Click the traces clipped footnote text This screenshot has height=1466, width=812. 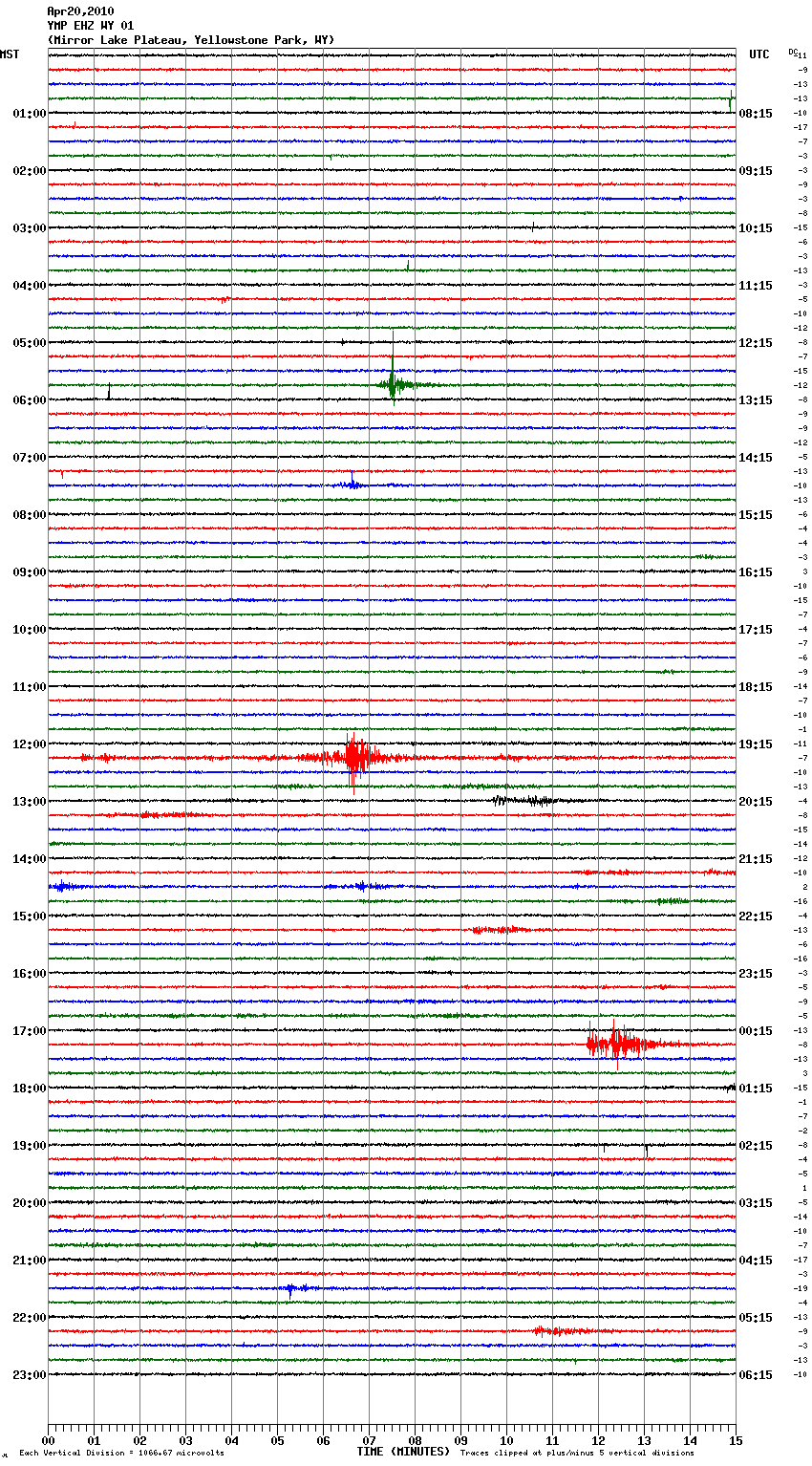pyautogui.click(x=577, y=1454)
